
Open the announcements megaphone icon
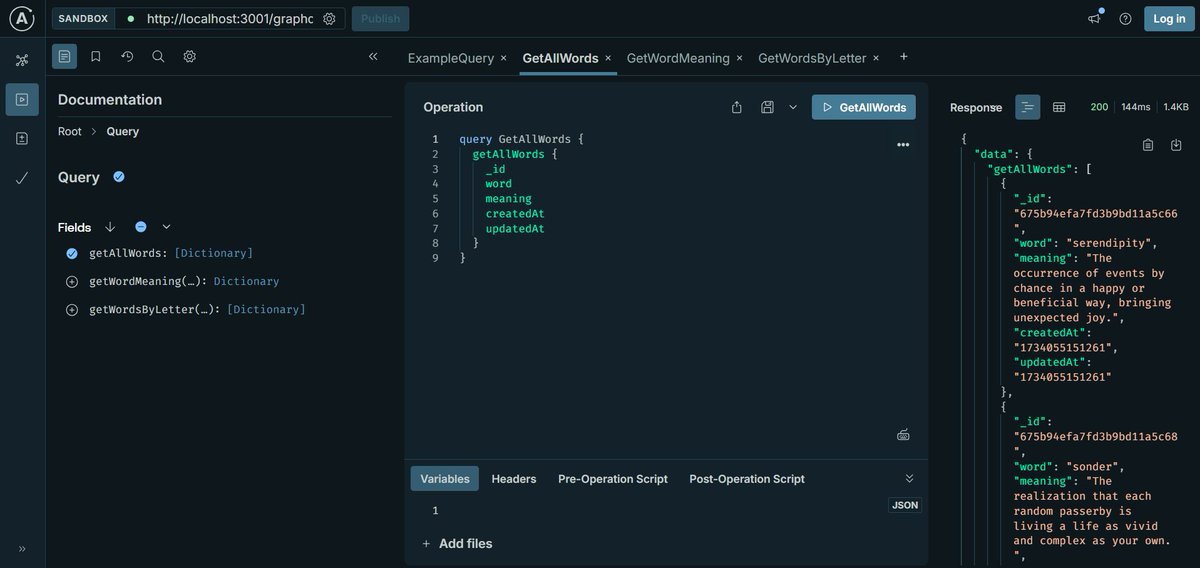pos(1095,19)
